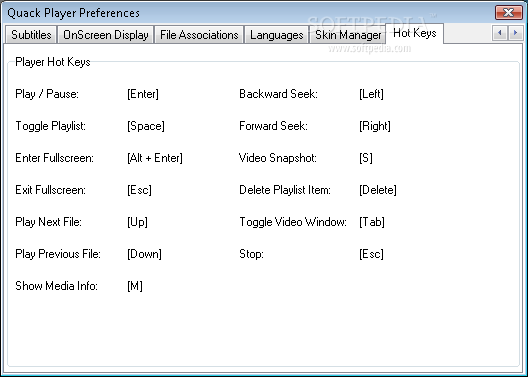Click the 'Play / Pause:' label
The height and width of the screenshot is (377, 528).
[47, 94]
